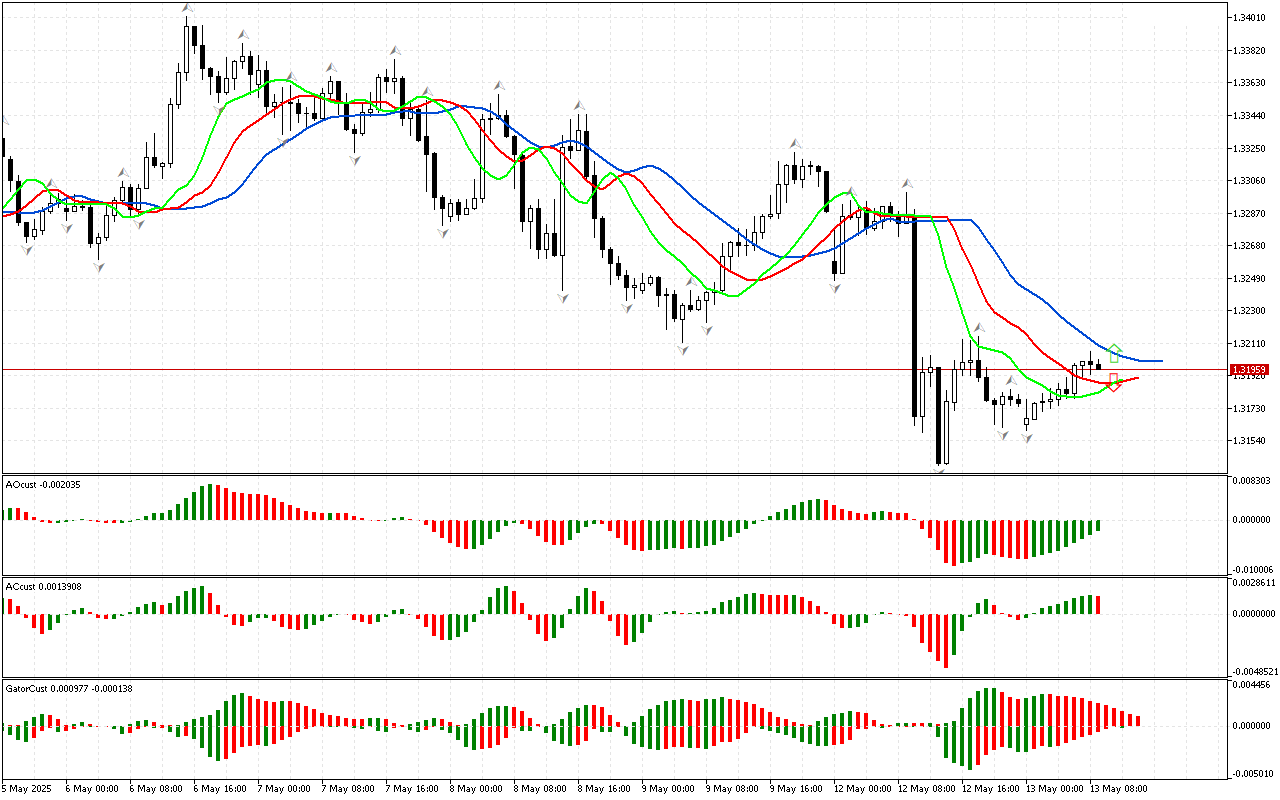Click the red current price label 1.31959

1250,370
